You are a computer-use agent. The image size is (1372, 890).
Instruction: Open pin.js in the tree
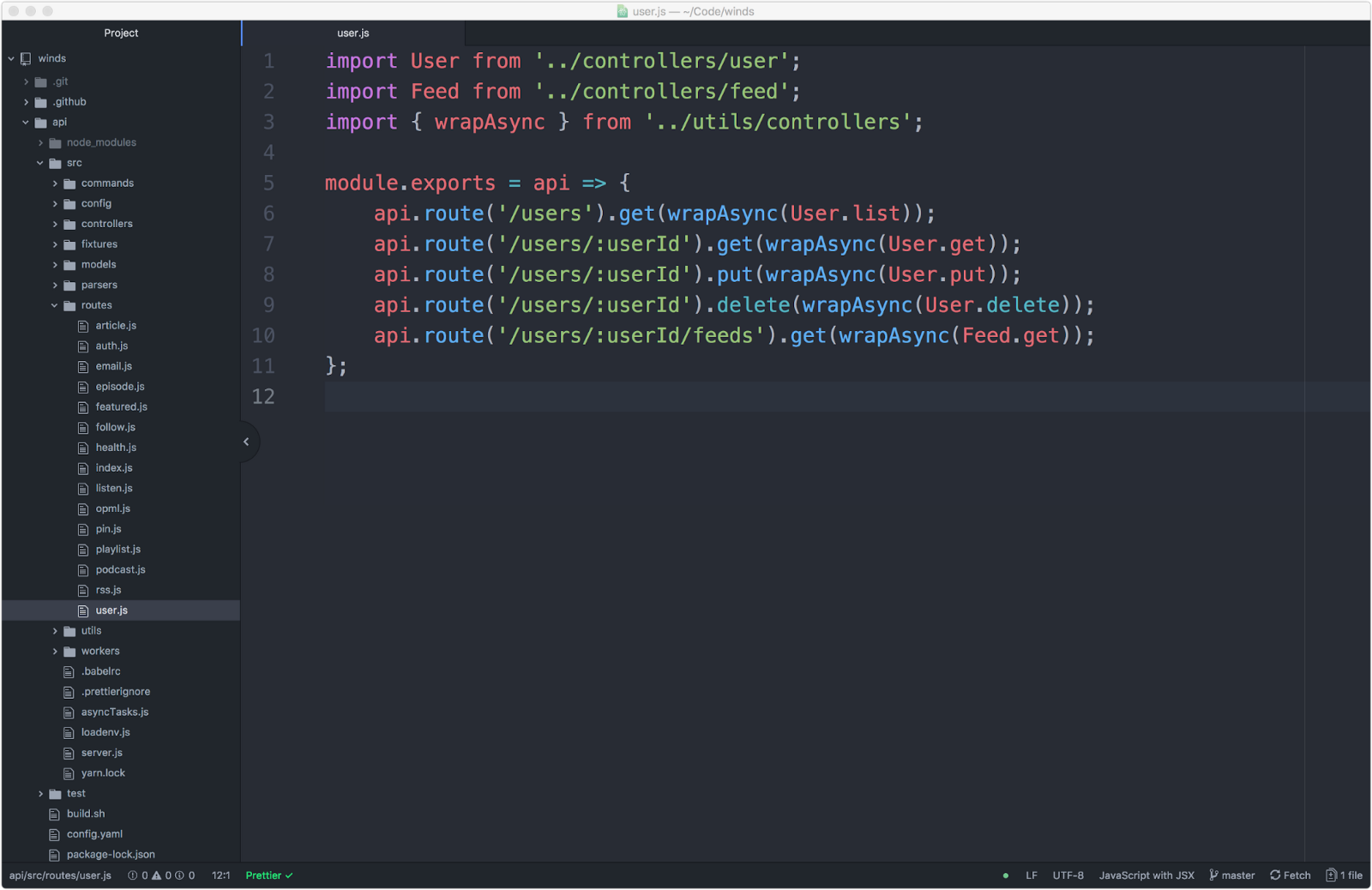pyautogui.click(x=109, y=529)
